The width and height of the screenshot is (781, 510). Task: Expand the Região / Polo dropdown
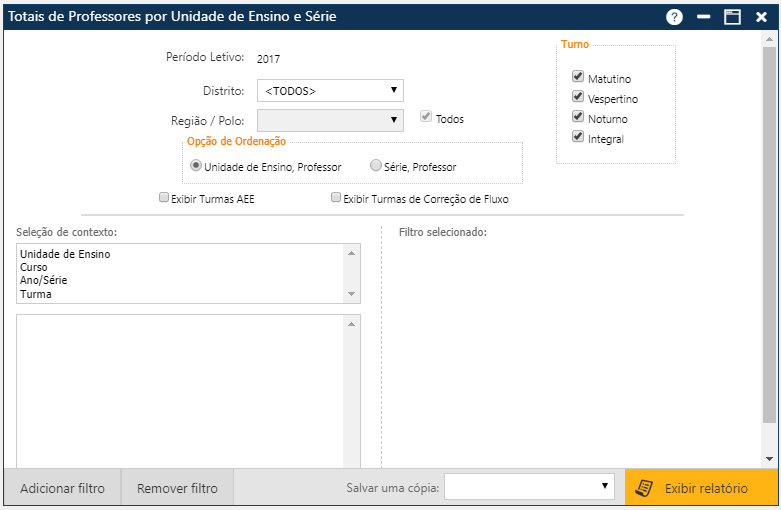tap(330, 120)
